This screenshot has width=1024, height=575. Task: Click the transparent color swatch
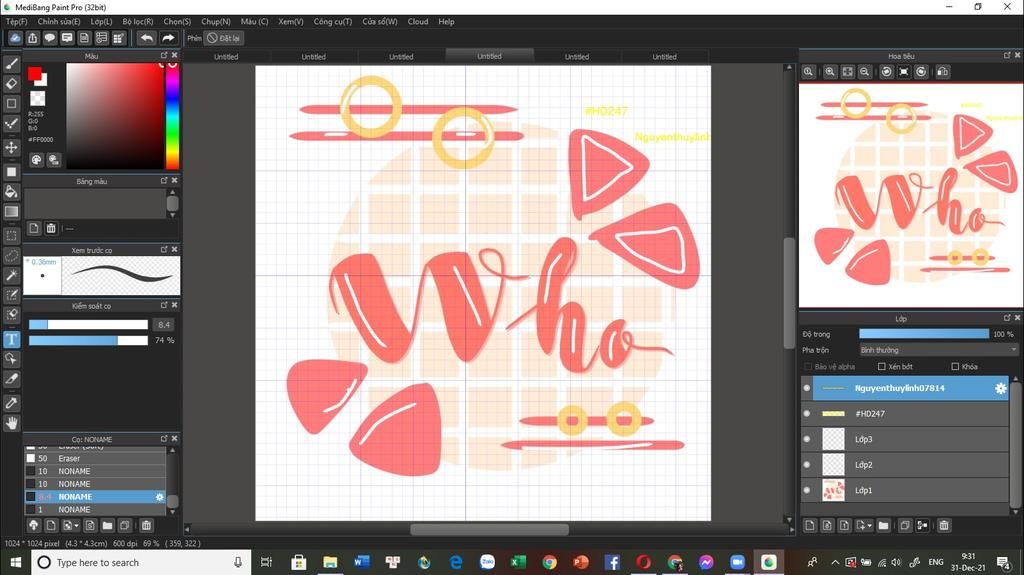[x=38, y=99]
